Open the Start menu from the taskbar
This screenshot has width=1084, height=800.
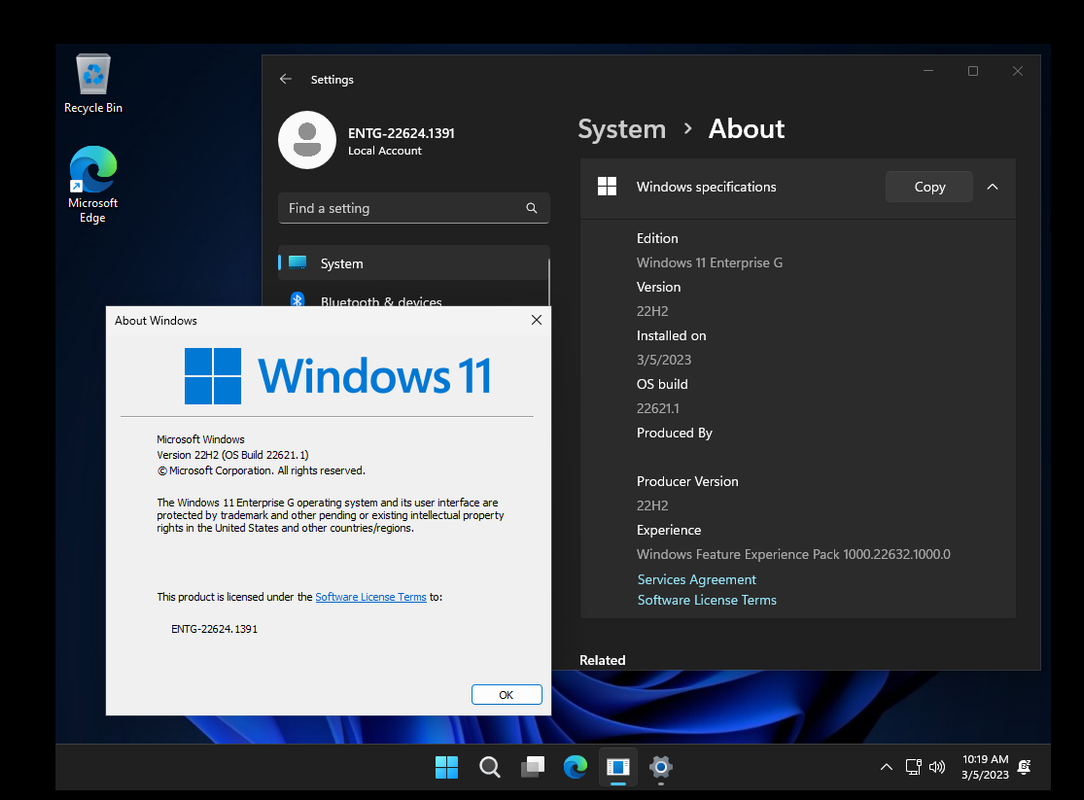(x=447, y=767)
